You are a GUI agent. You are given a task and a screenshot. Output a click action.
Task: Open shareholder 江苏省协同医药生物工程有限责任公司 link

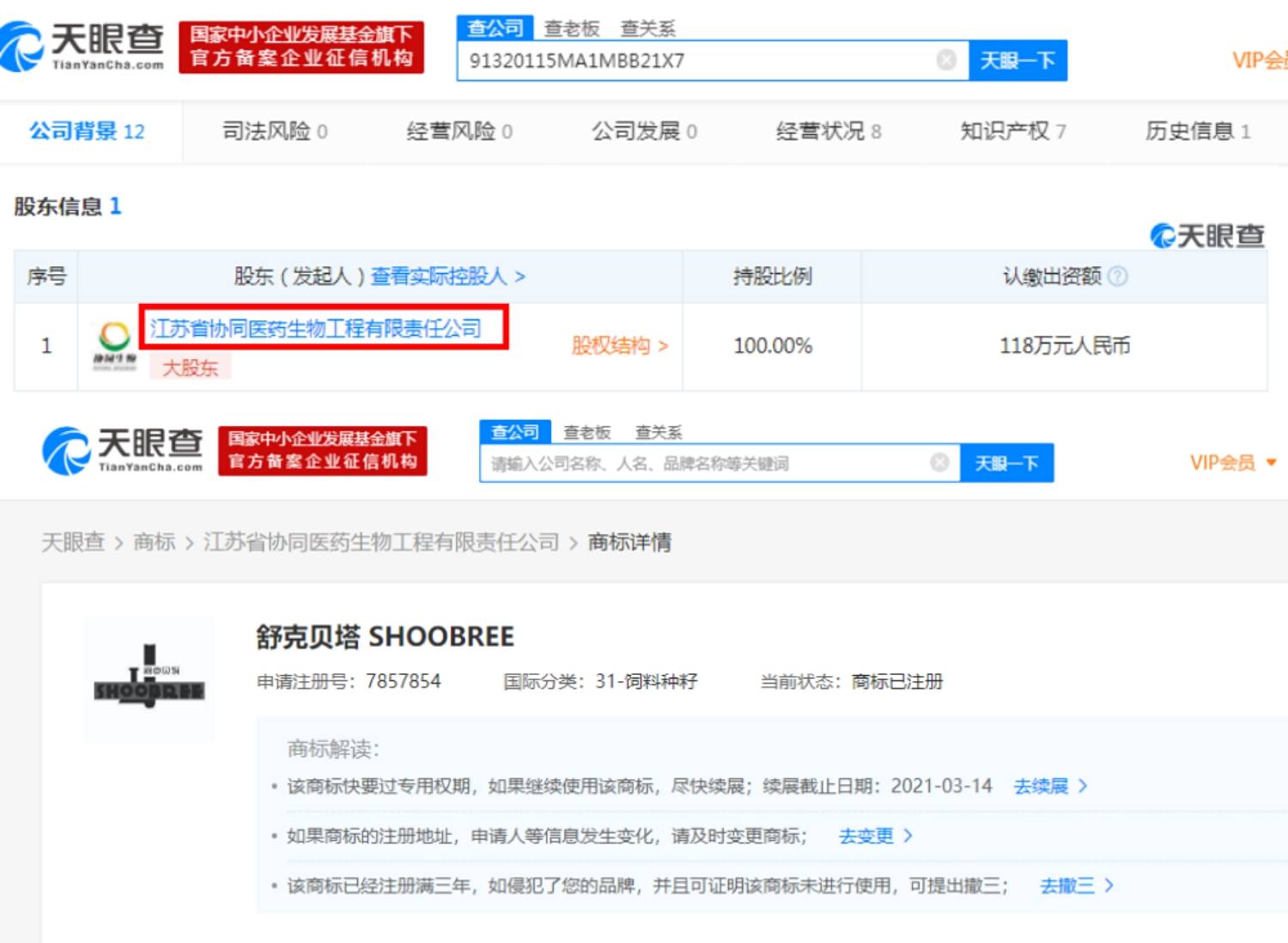tap(316, 328)
